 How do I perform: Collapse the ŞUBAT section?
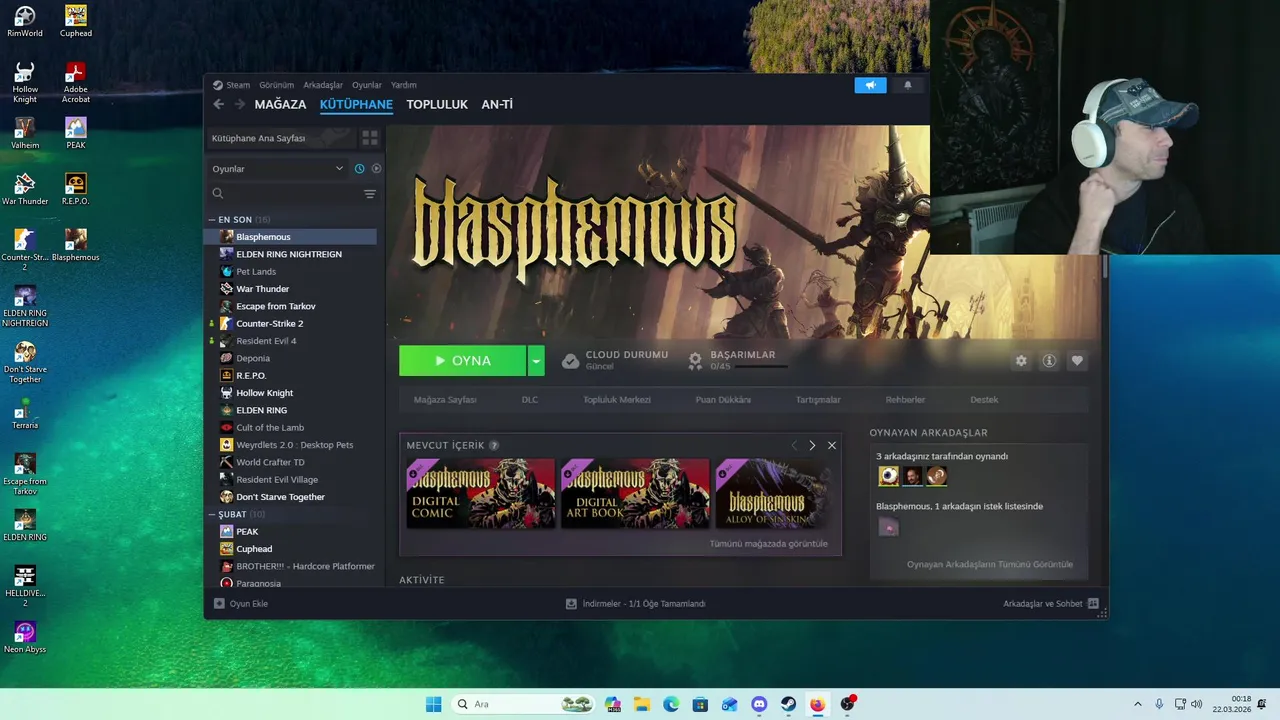click(x=212, y=514)
